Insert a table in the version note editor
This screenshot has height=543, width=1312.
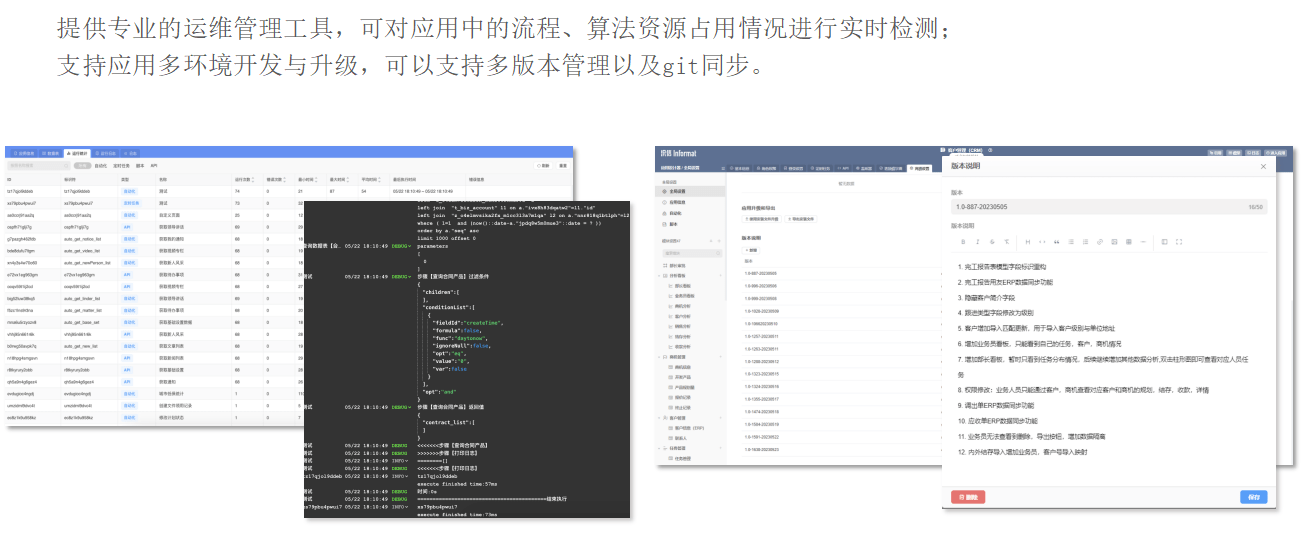[1129, 241]
